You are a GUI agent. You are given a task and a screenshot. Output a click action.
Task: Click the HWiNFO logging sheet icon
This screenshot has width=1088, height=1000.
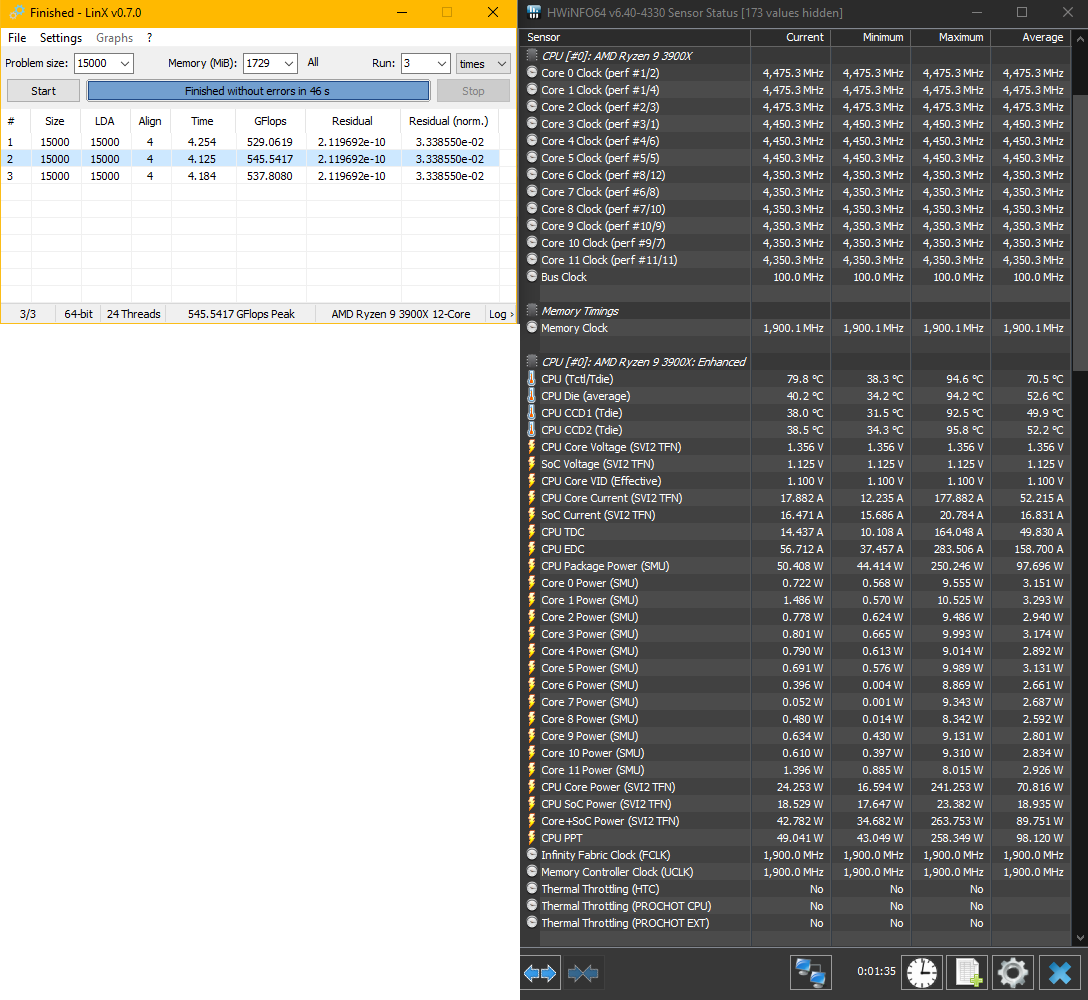click(x=967, y=972)
